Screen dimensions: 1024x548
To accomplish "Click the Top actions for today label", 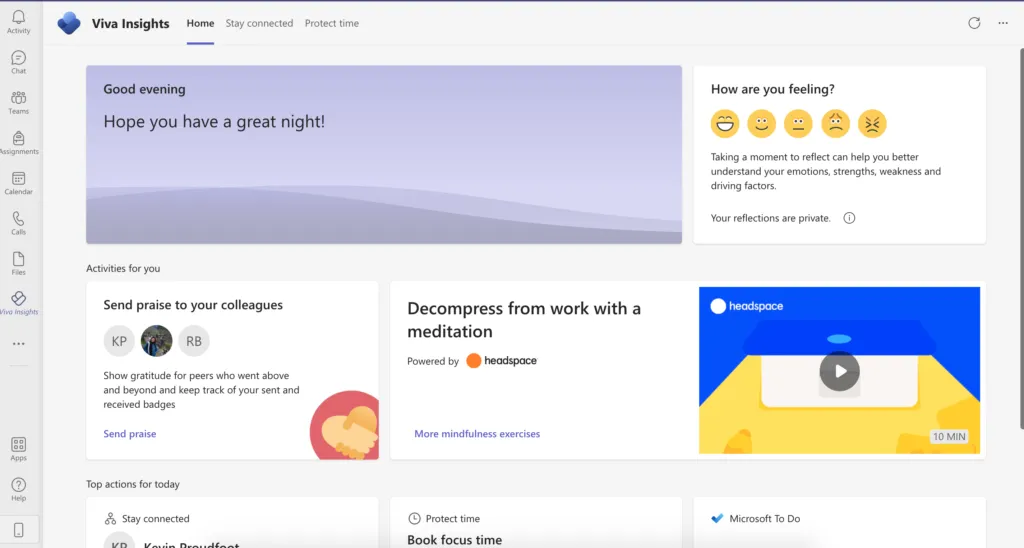I will click(x=133, y=484).
